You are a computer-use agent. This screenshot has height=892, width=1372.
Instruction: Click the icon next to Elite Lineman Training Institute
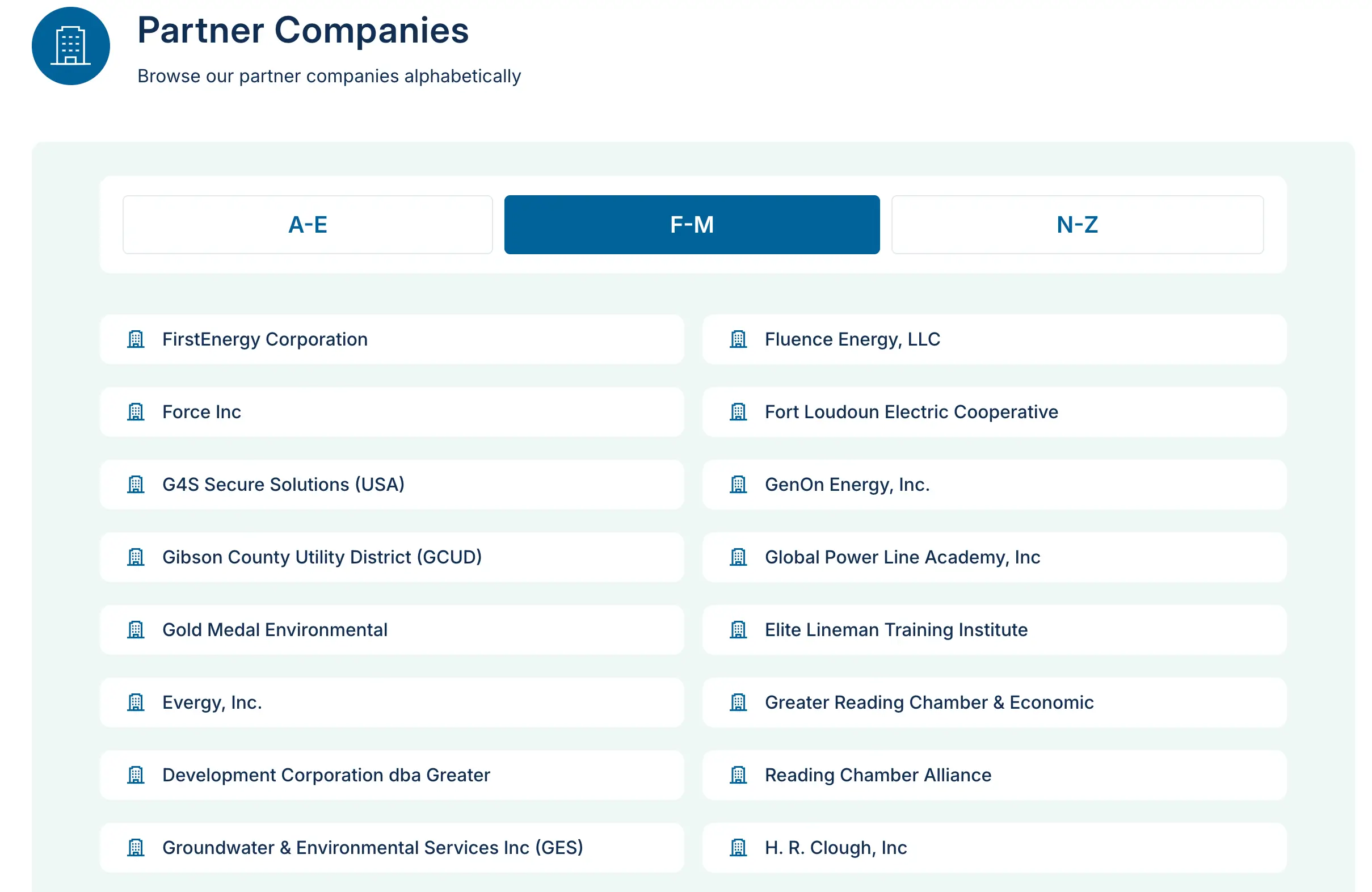coord(738,630)
